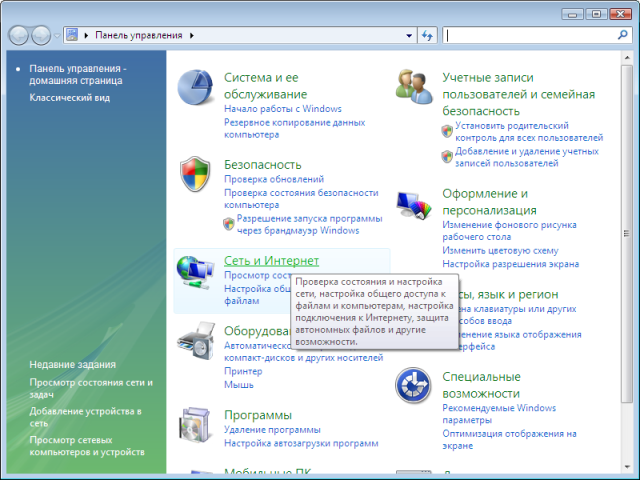The image size is (640, 480).
Task: Open the Сеть и Интернет heading
Action: [x=271, y=261]
